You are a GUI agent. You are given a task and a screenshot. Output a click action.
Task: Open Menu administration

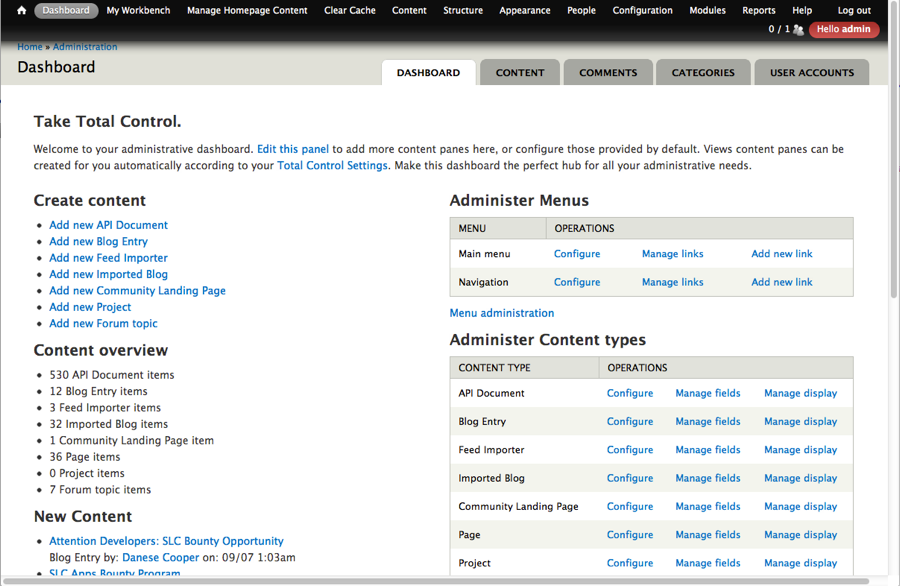pos(501,312)
